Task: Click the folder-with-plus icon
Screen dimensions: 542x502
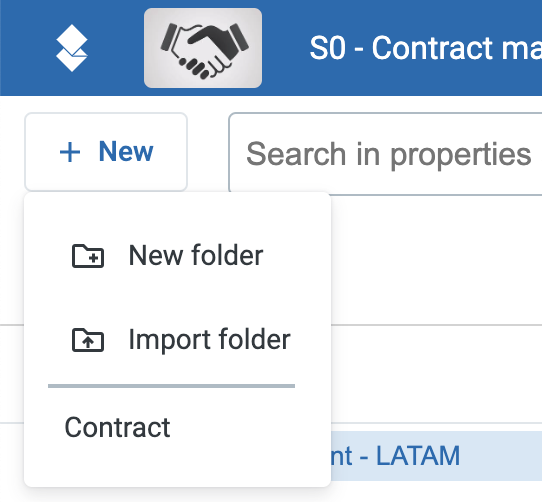Action: (88, 256)
